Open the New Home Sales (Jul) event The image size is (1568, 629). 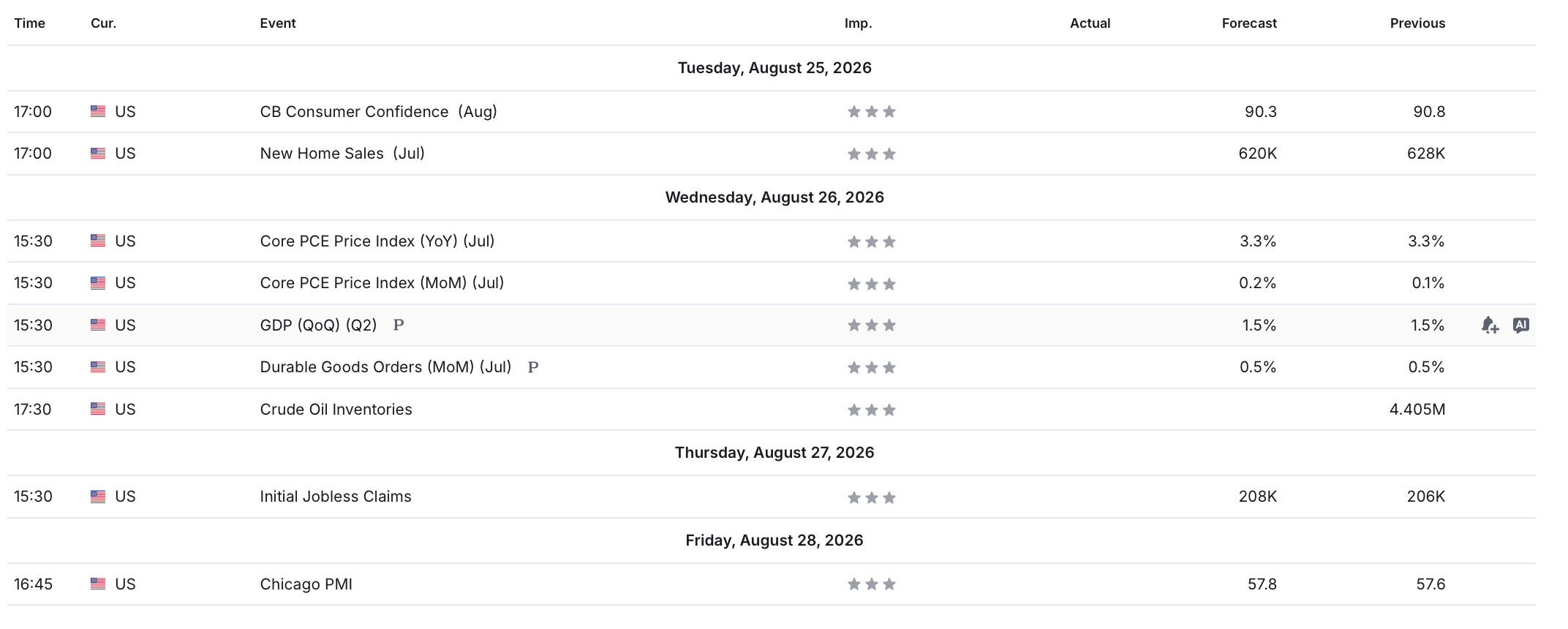342,153
